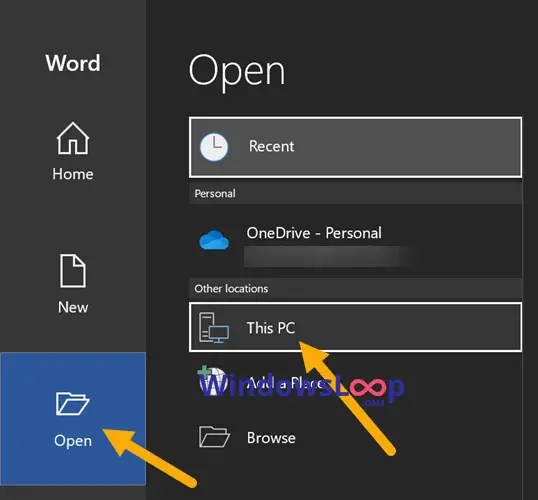Click the New blank document icon

[73, 271]
